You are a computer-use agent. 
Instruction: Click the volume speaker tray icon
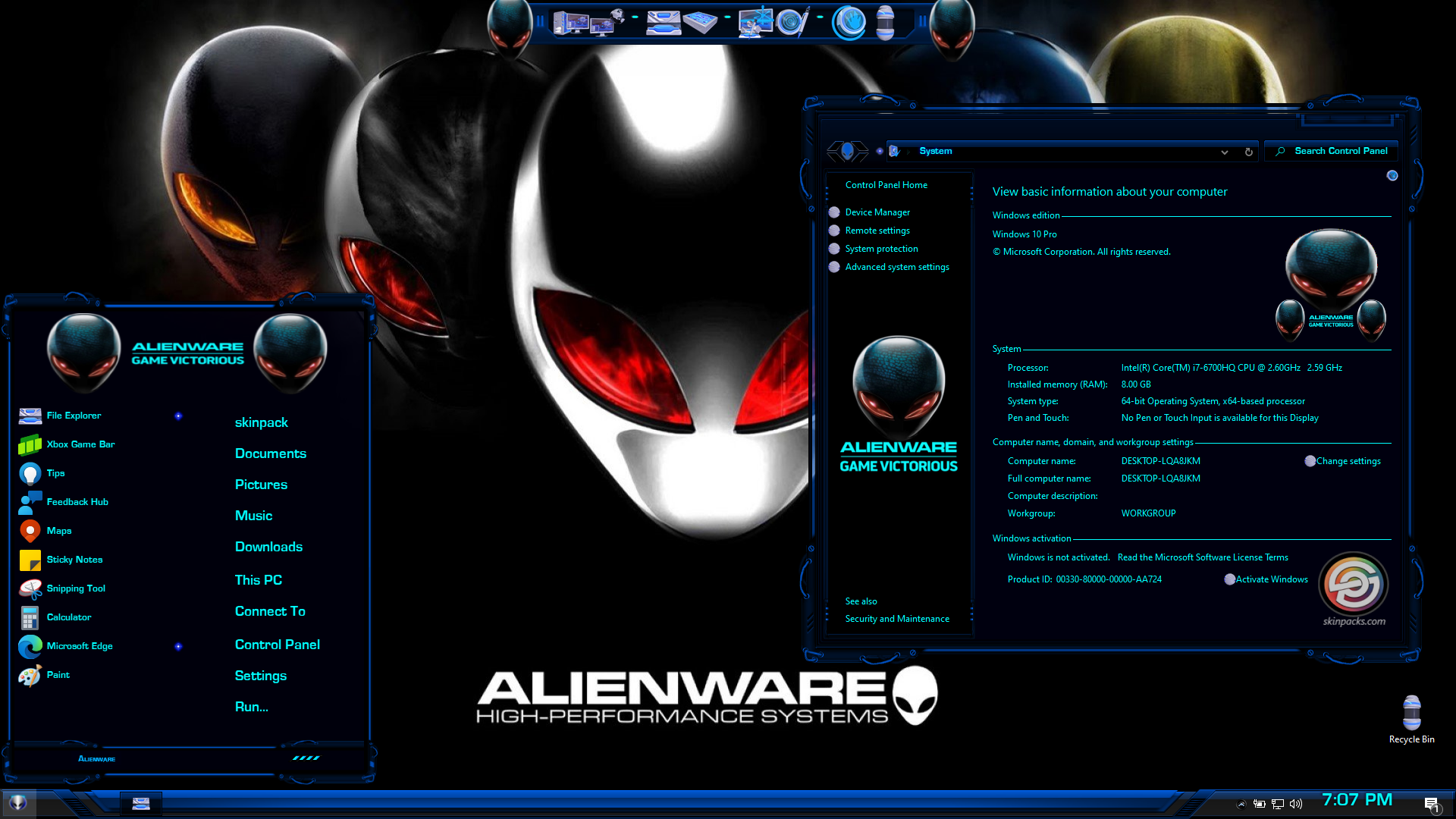[1296, 804]
